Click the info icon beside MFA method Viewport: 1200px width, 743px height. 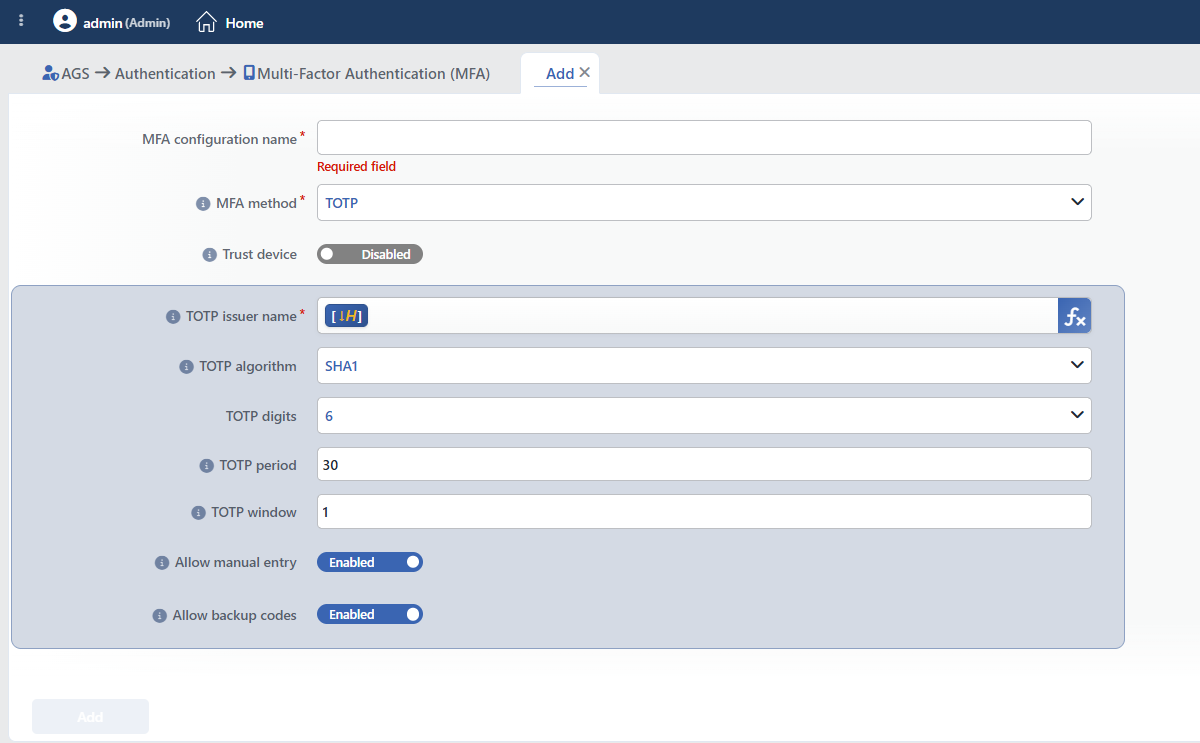[203, 204]
